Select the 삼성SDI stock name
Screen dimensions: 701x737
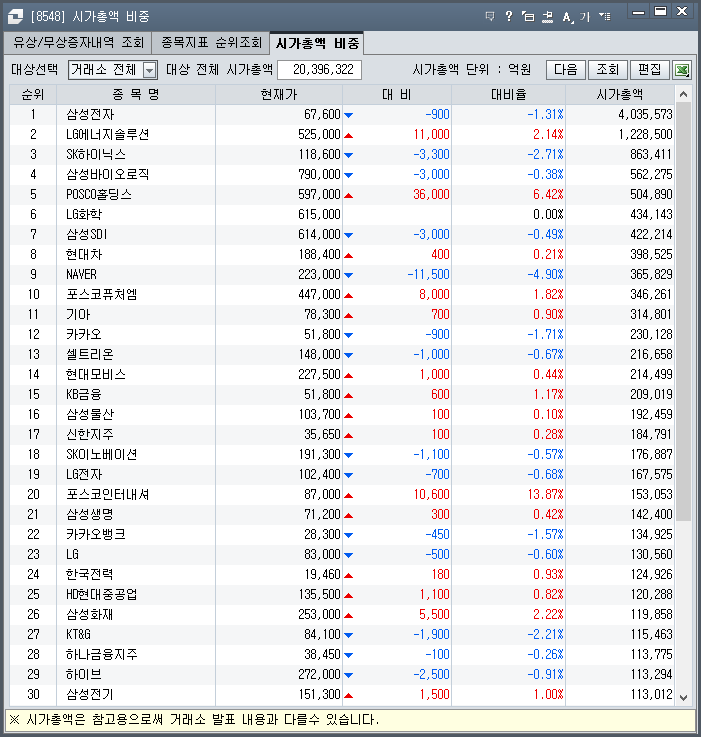point(87,235)
